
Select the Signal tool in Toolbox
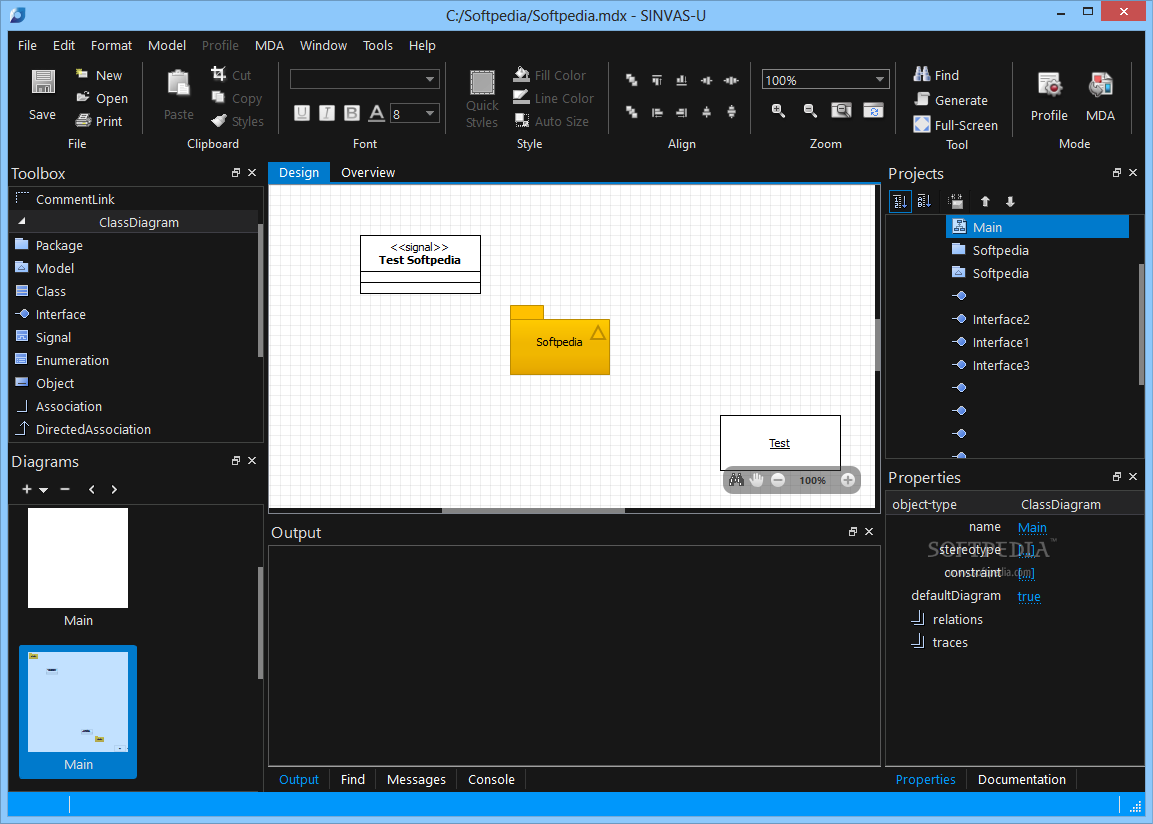(53, 337)
